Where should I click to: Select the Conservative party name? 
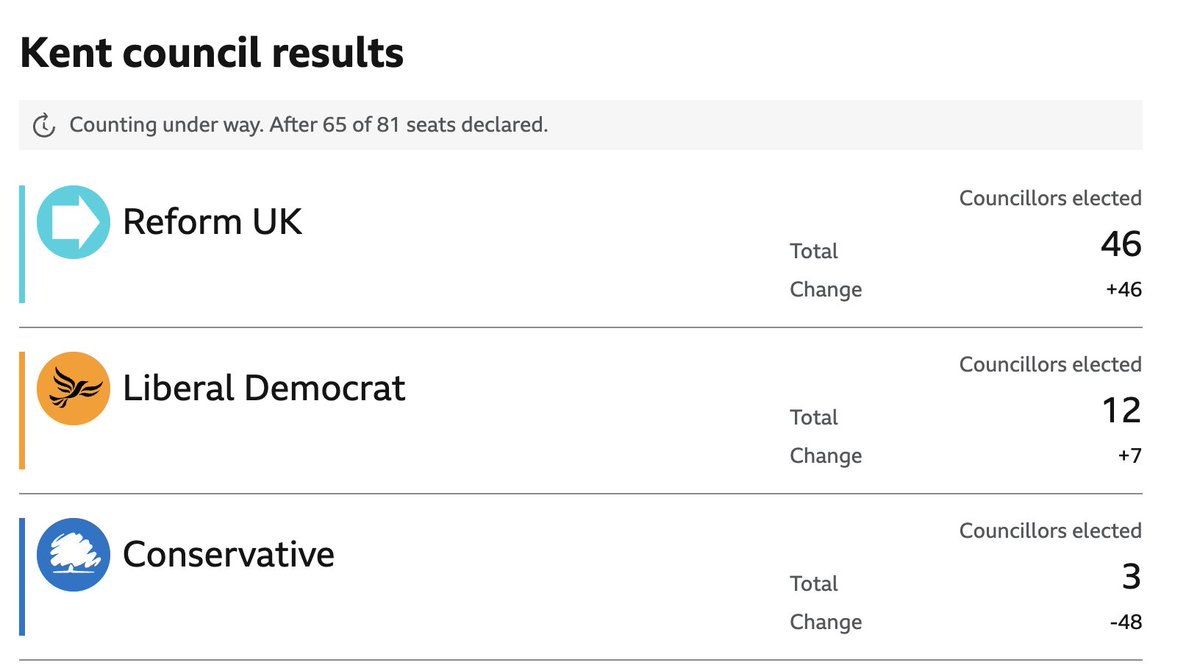click(228, 554)
